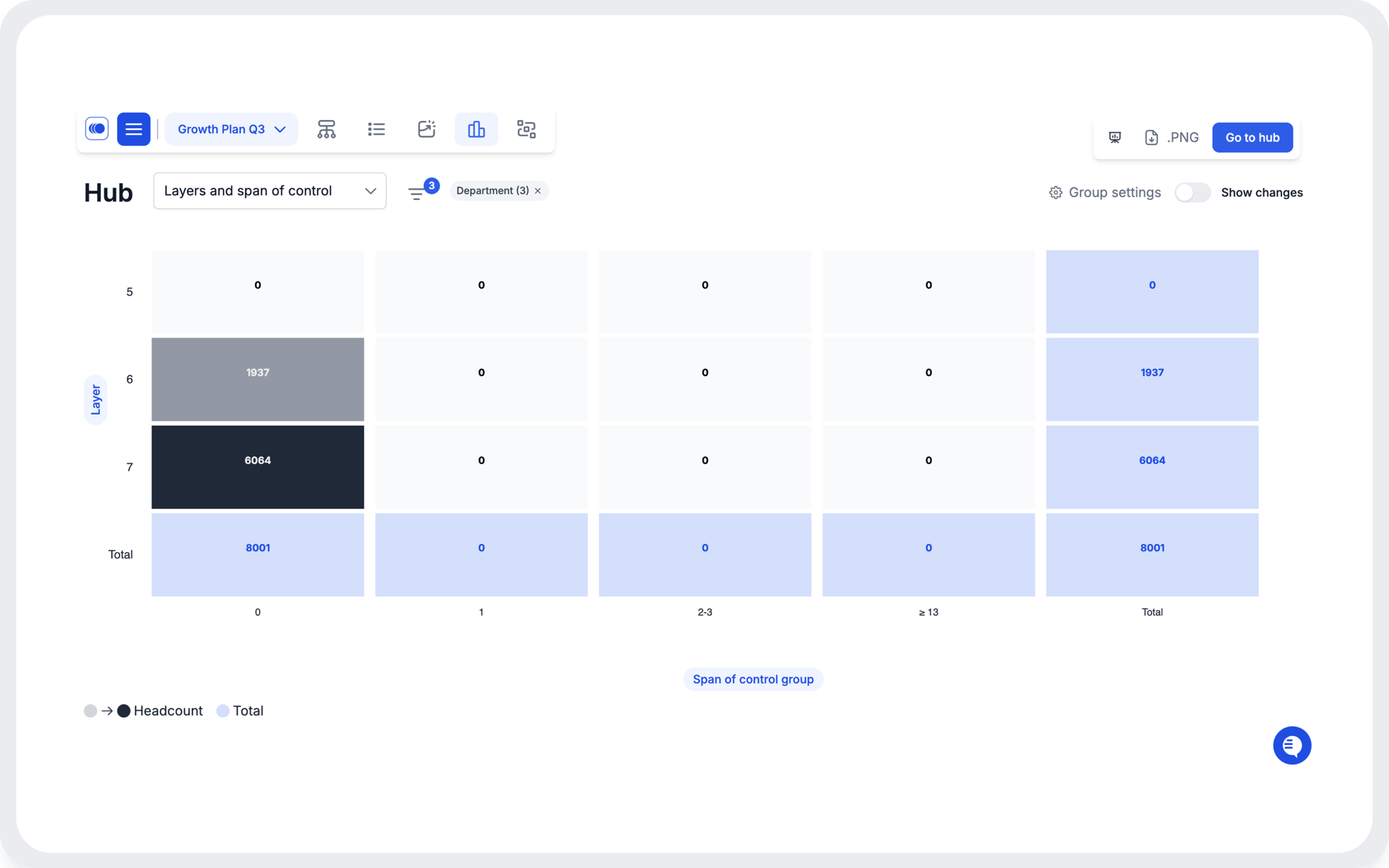Open the Layers and span of control dropdown

(270, 190)
